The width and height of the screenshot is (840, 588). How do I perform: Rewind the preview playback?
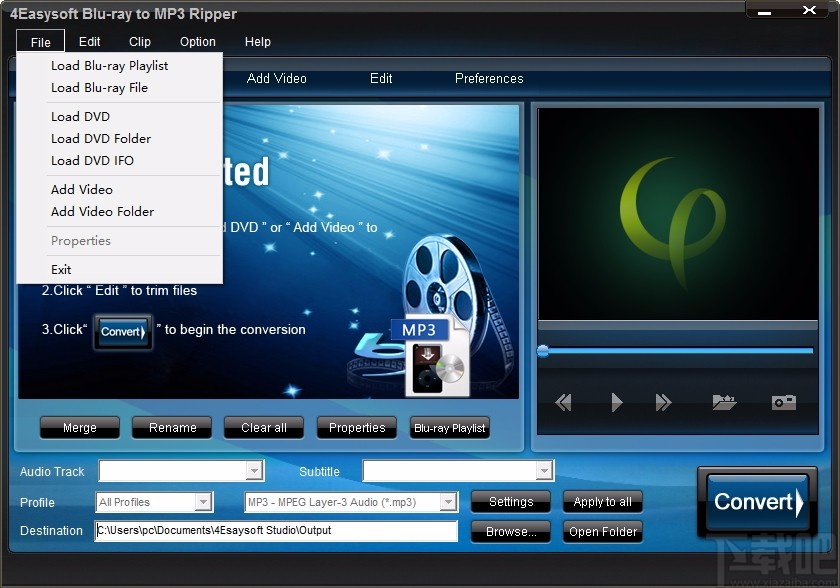563,402
